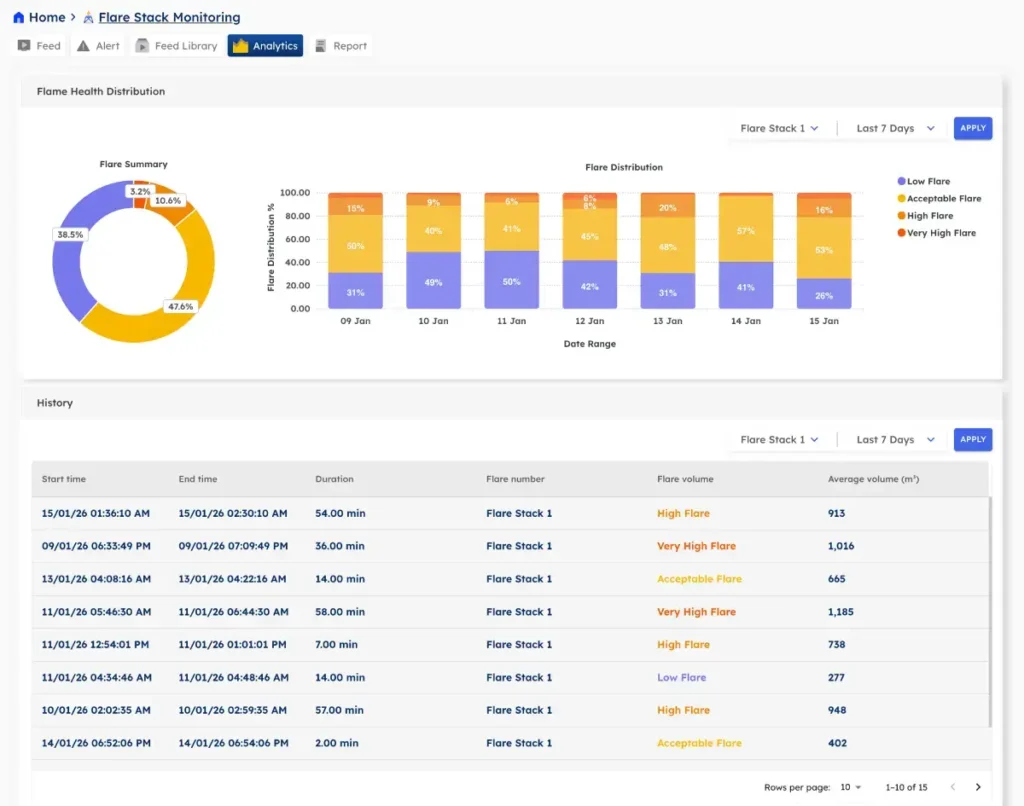Follow the Flare Stack Monitoring breadcrumb link
Image resolution: width=1024 pixels, height=806 pixels.
pyautogui.click(x=169, y=18)
